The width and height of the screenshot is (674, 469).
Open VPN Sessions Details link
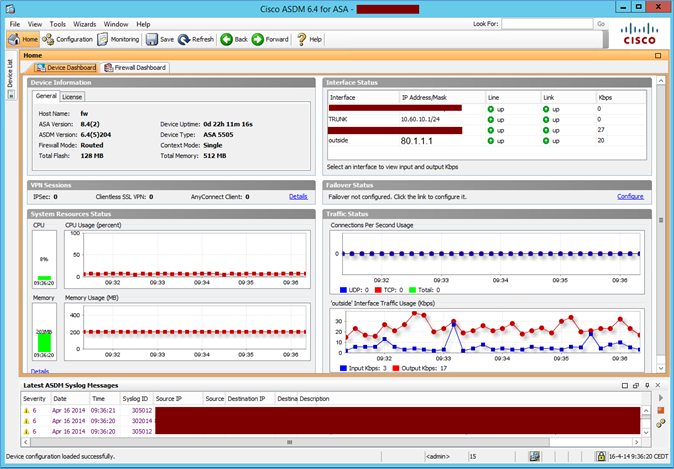point(298,196)
